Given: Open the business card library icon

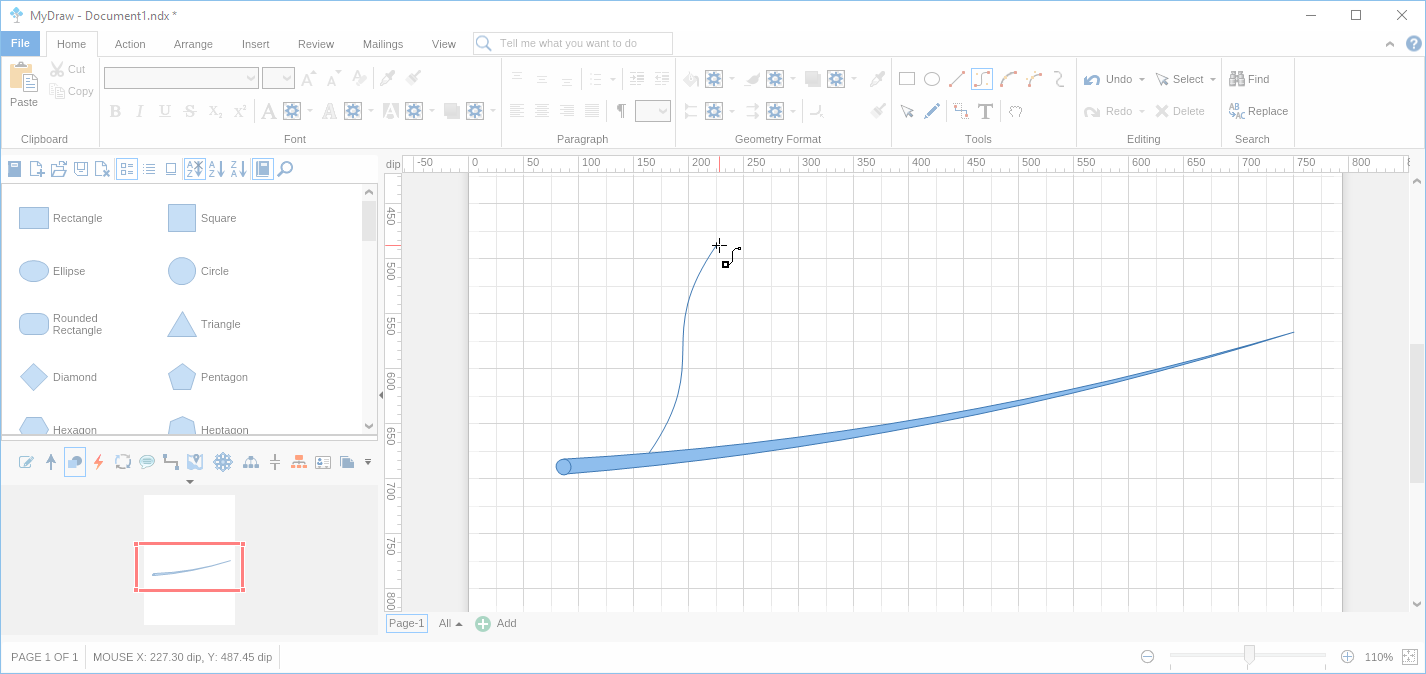Looking at the screenshot, I should click(x=323, y=462).
